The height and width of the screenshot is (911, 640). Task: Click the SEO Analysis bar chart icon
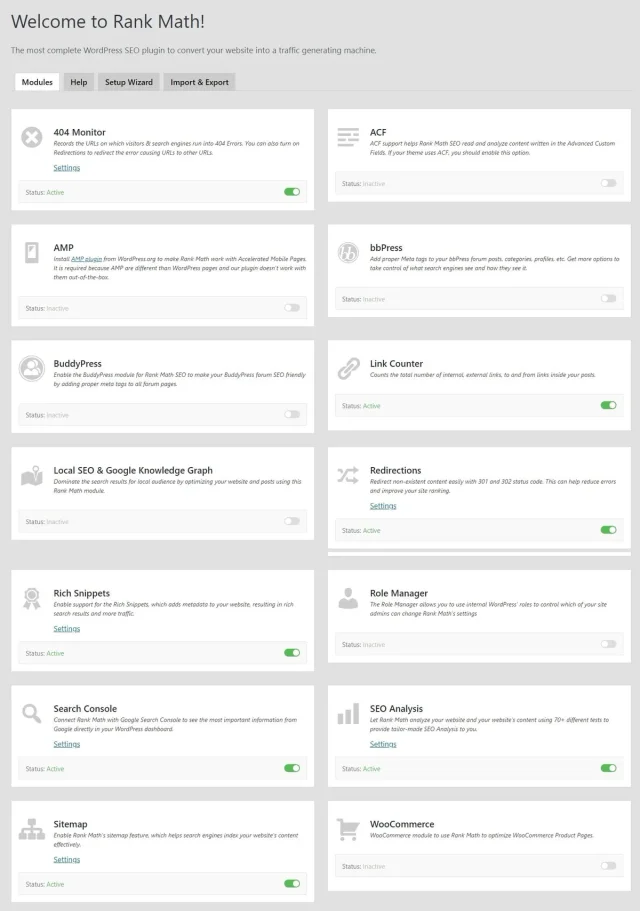click(348, 714)
